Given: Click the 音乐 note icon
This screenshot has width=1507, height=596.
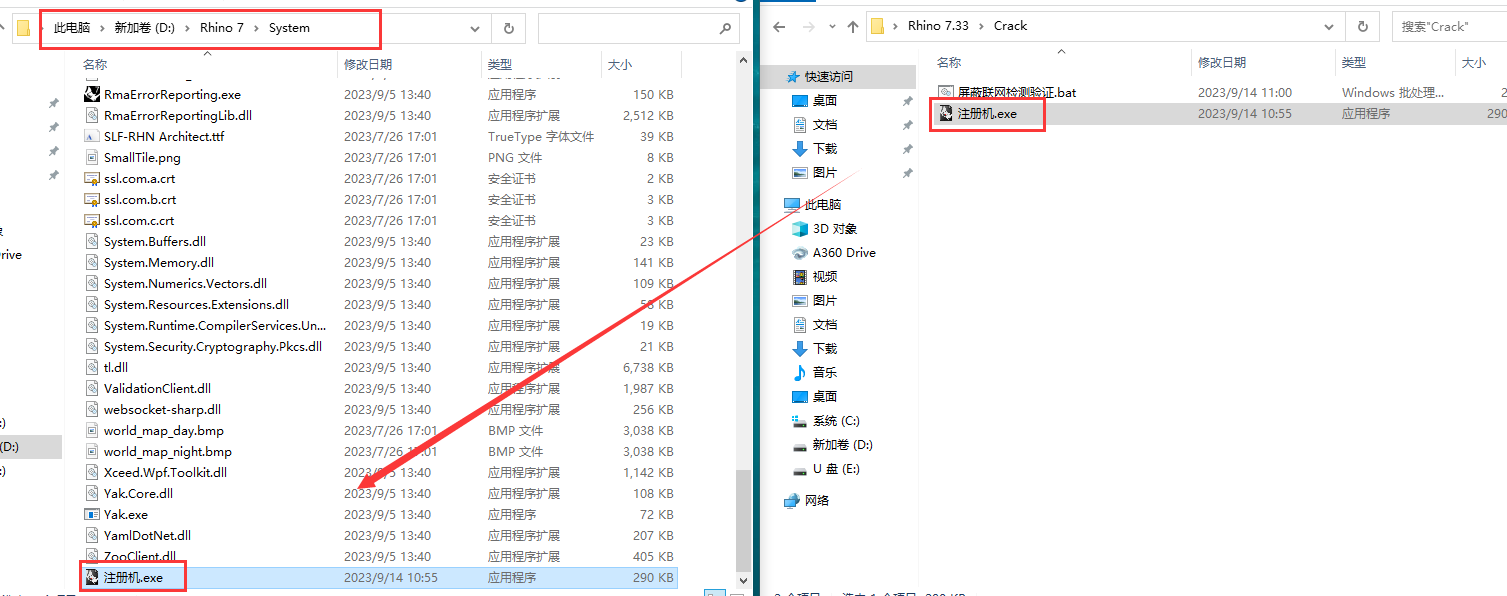Looking at the screenshot, I should coord(800,373).
